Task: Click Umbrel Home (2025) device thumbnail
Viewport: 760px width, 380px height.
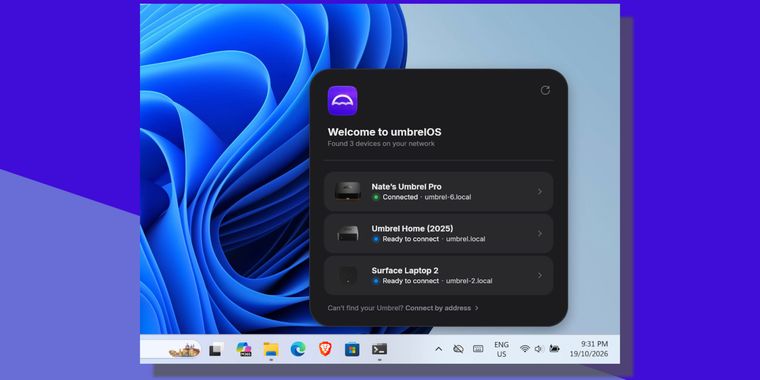Action: pyautogui.click(x=348, y=233)
